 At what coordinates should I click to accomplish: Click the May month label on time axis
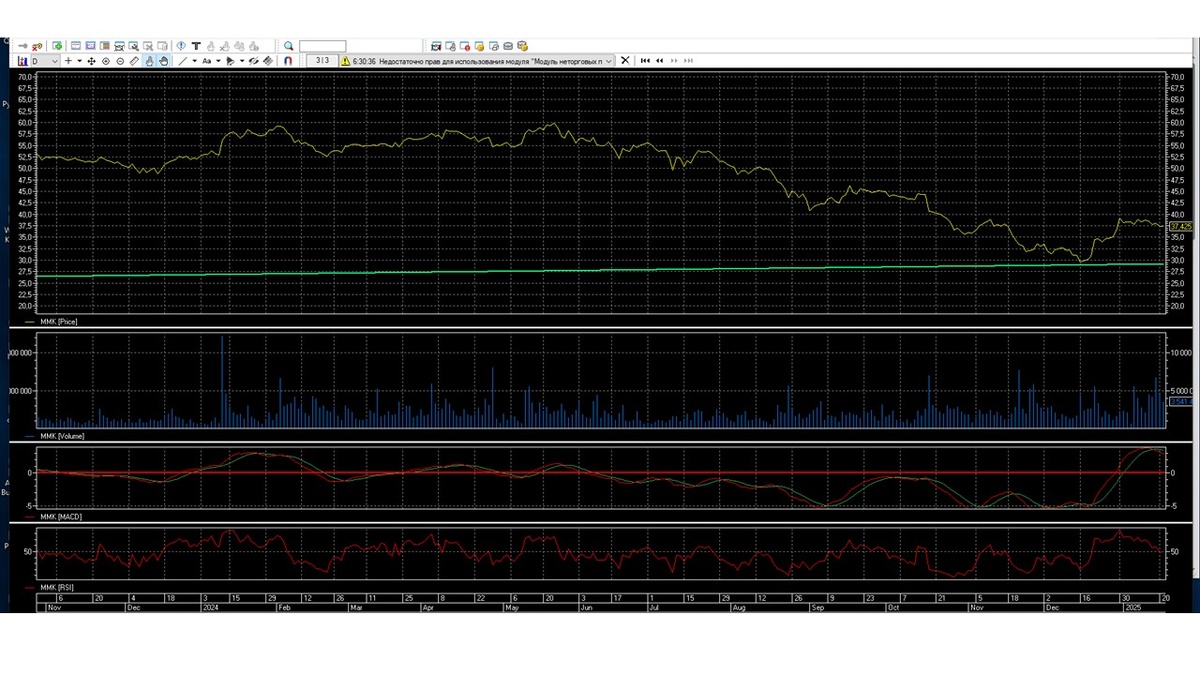point(512,607)
